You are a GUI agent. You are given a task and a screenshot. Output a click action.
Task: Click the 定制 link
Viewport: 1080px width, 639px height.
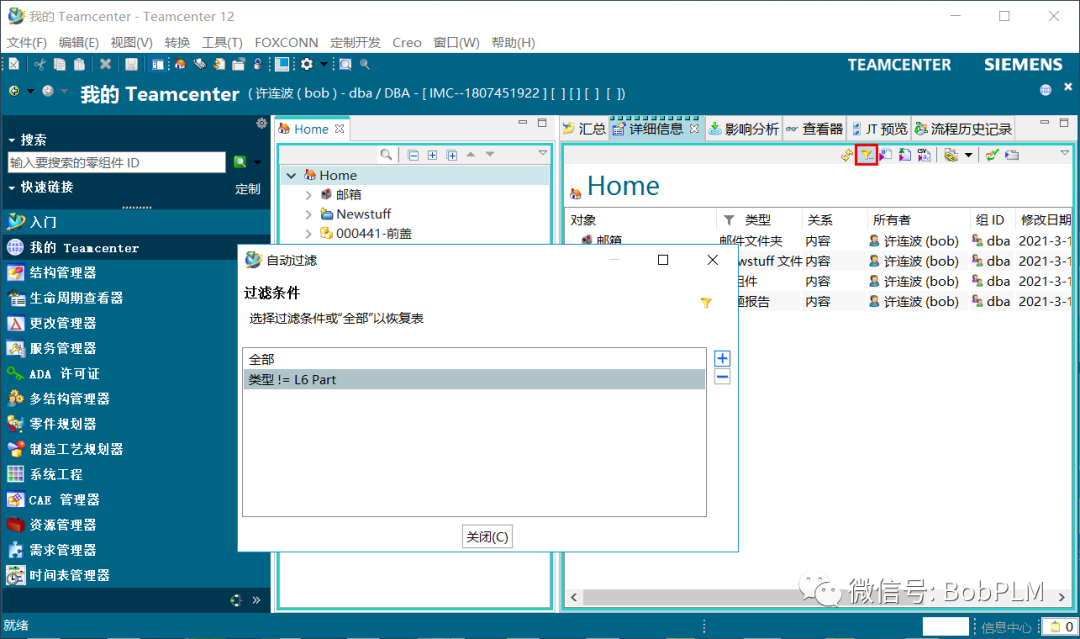point(247,189)
